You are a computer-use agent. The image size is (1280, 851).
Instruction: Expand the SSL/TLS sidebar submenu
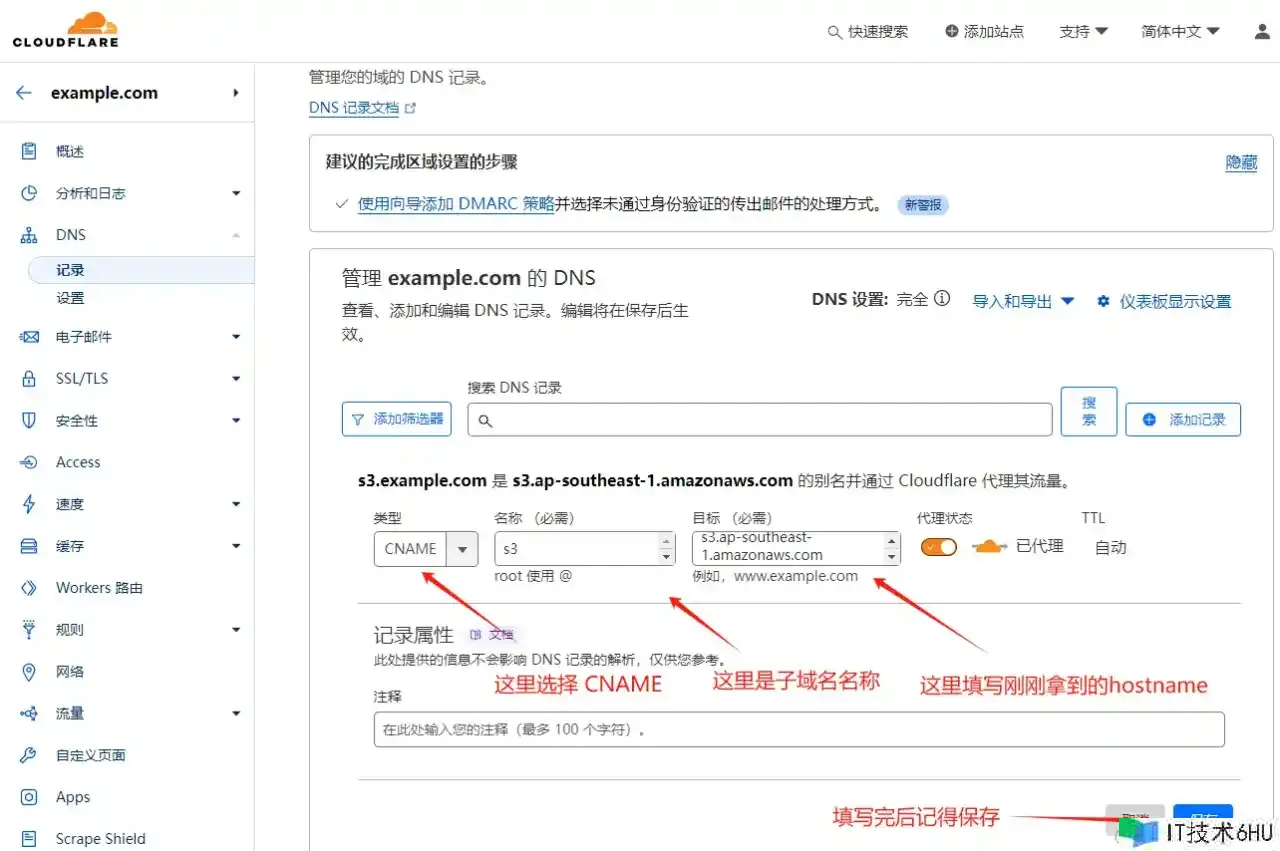[x=236, y=379]
